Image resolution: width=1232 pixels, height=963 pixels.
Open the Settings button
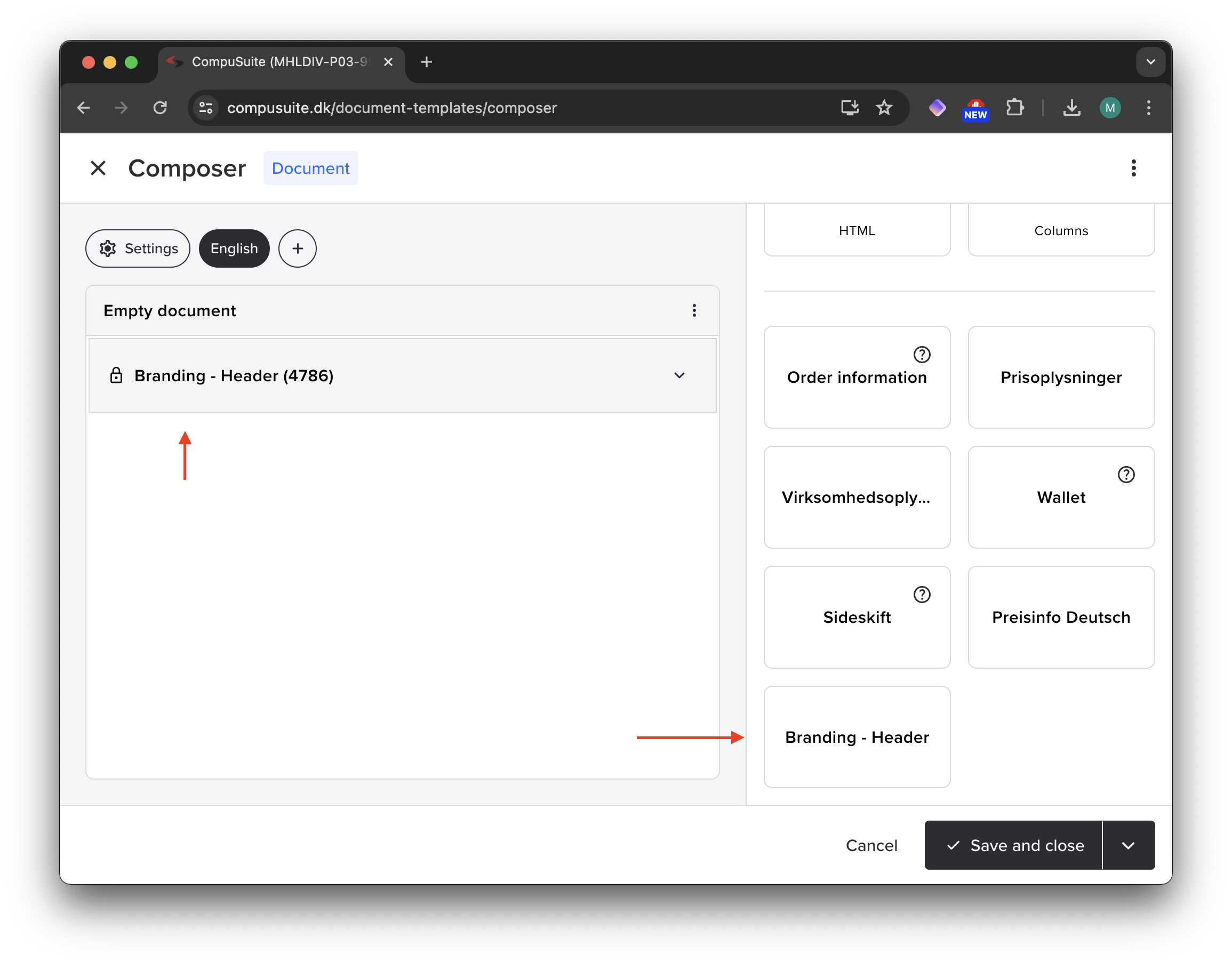[x=138, y=248]
